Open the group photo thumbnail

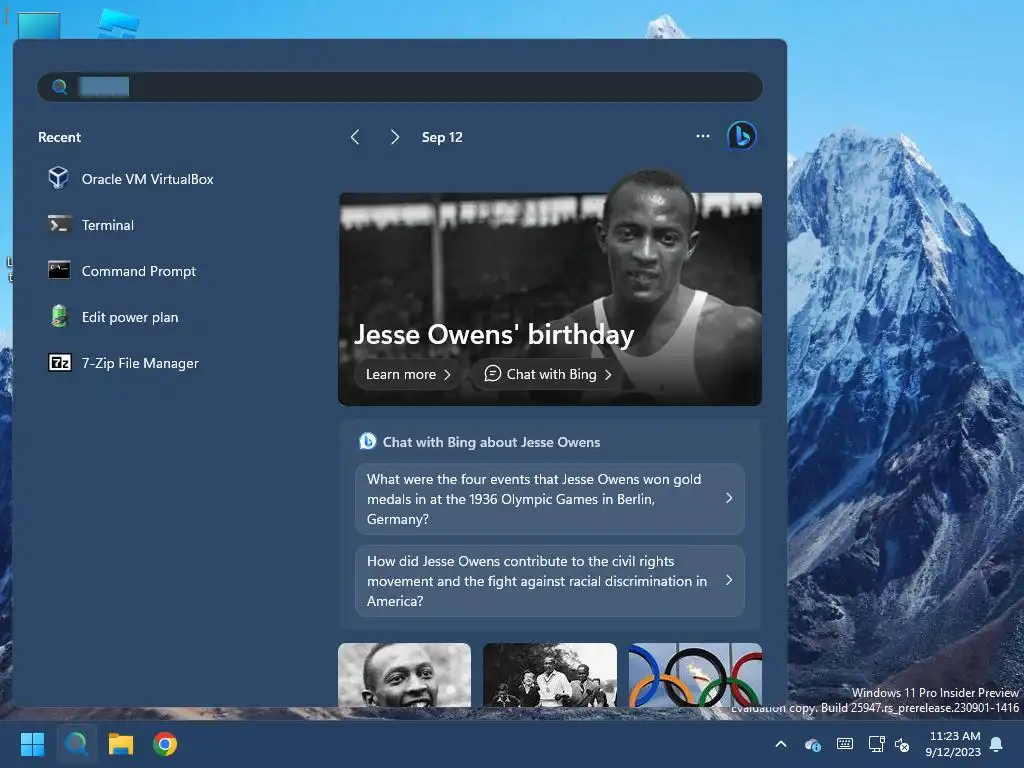pyautogui.click(x=550, y=675)
